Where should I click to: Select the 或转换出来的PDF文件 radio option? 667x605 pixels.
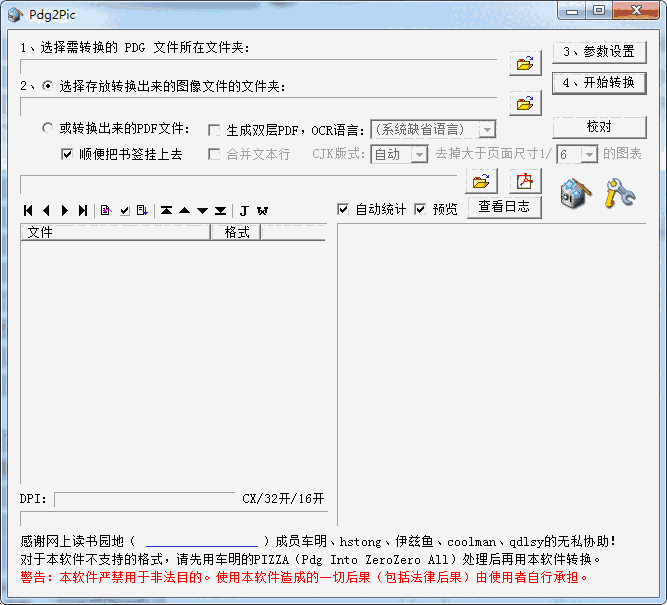pos(47,128)
